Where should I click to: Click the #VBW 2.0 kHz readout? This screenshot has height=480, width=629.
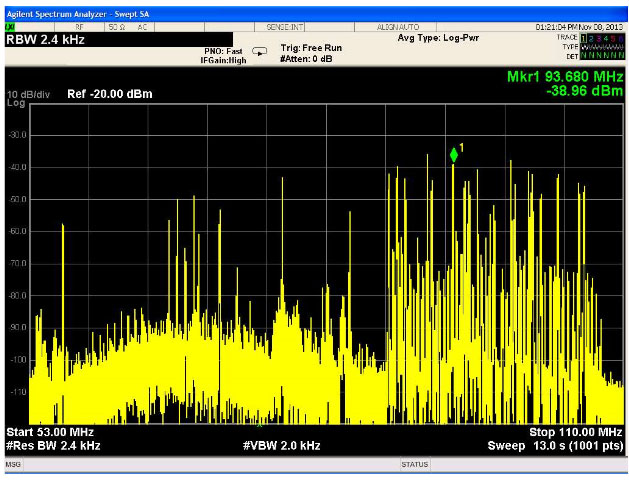282,444
